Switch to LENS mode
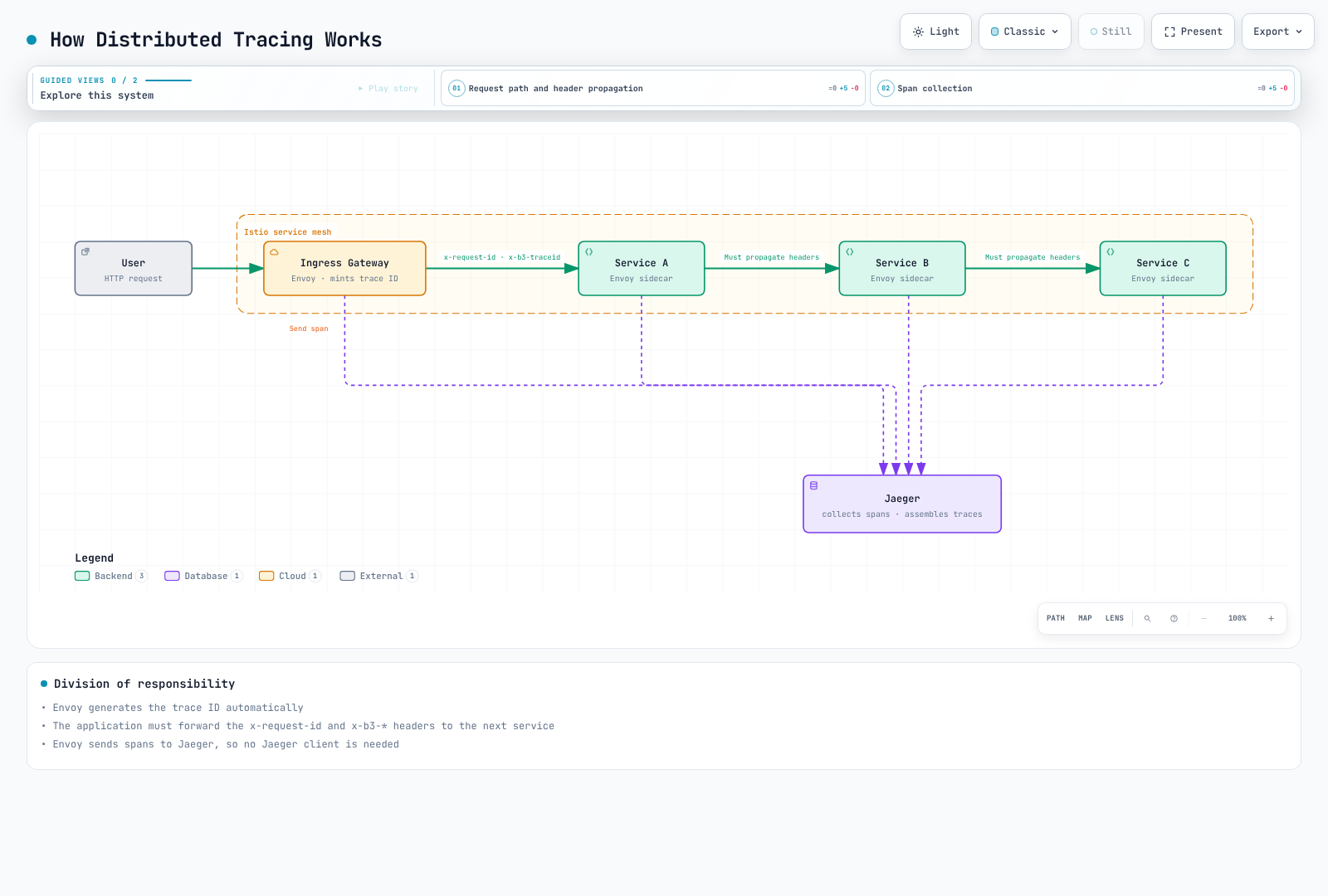Viewport: 1328px width, 896px height. click(1115, 618)
